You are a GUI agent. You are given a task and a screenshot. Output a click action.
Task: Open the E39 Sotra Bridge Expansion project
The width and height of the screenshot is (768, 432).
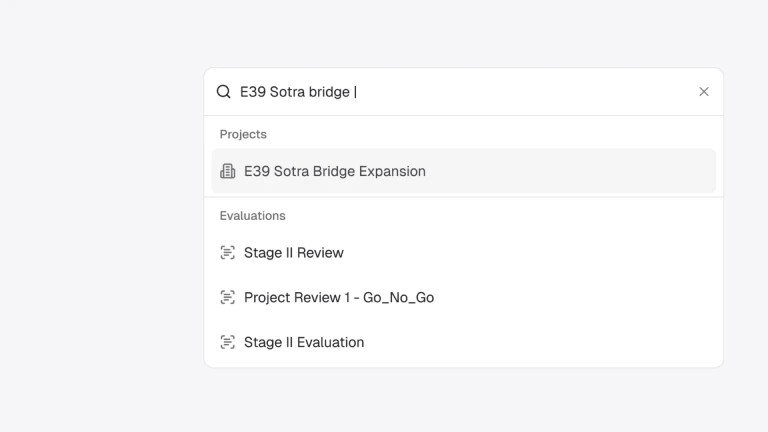point(335,171)
